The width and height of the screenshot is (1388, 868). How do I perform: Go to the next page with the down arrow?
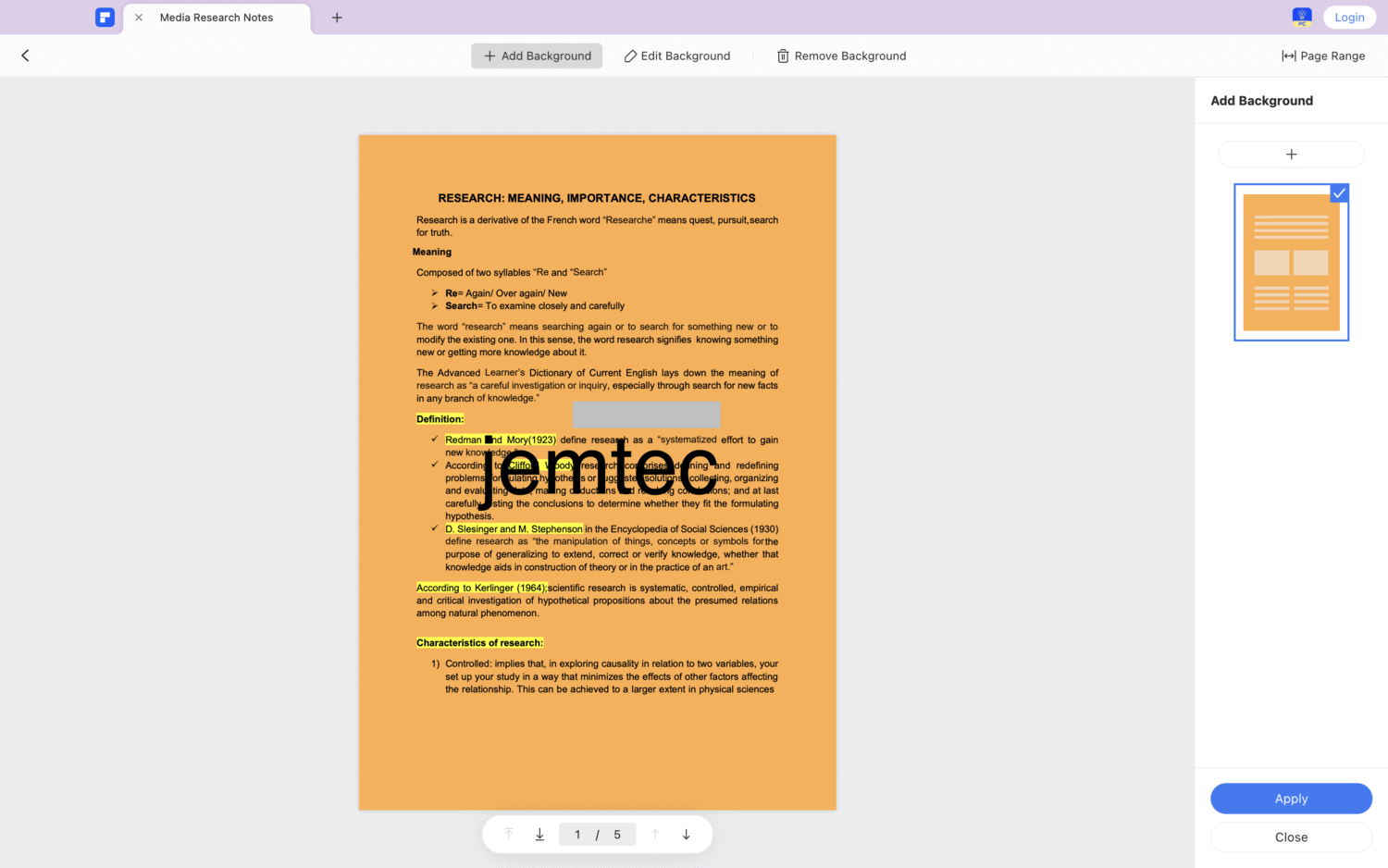pyautogui.click(x=686, y=834)
